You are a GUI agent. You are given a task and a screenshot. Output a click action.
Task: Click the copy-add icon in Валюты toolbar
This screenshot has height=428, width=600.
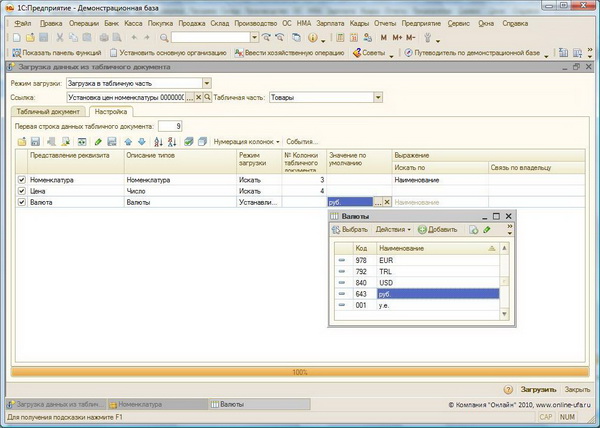click(474, 230)
